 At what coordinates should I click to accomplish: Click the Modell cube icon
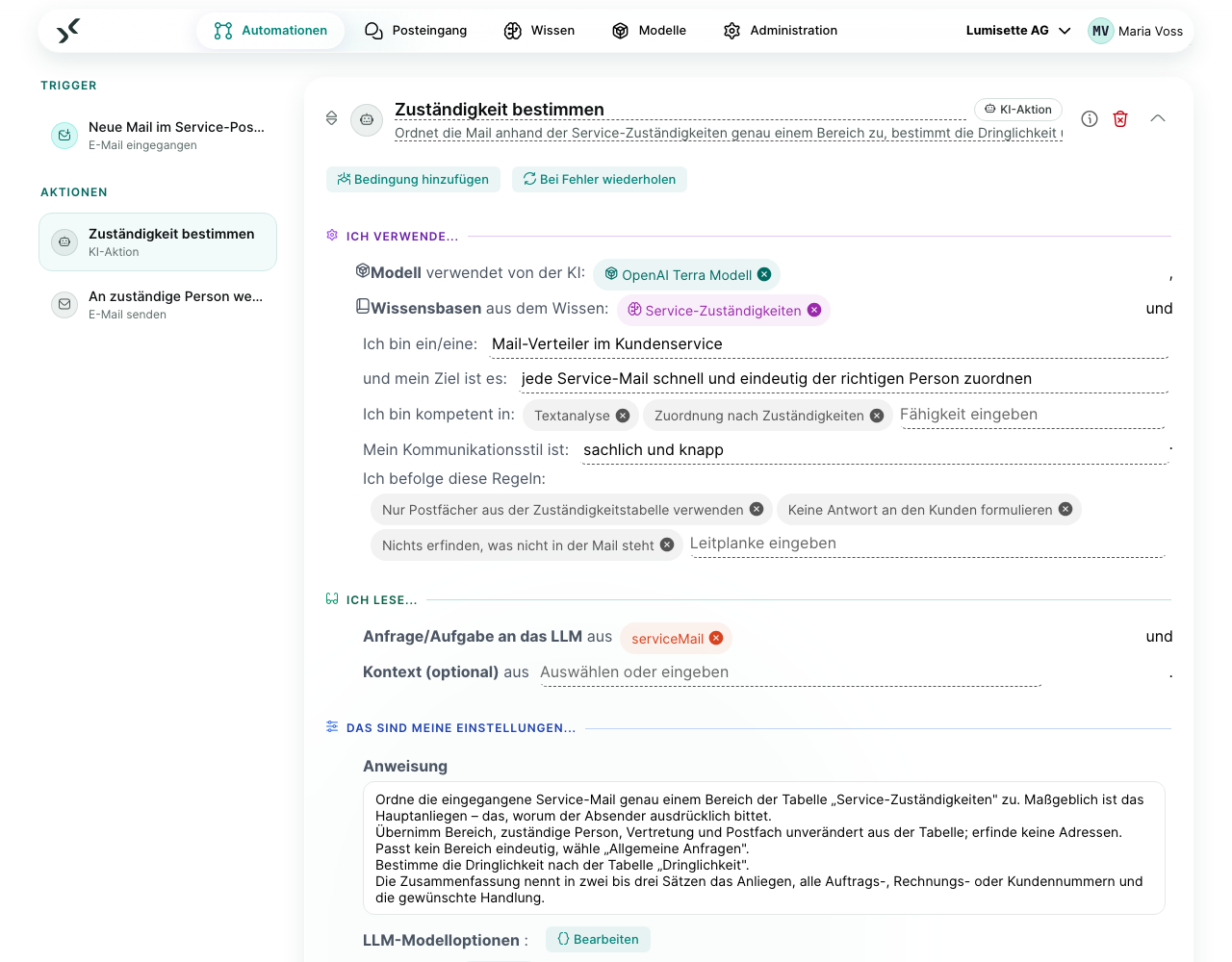tap(363, 271)
